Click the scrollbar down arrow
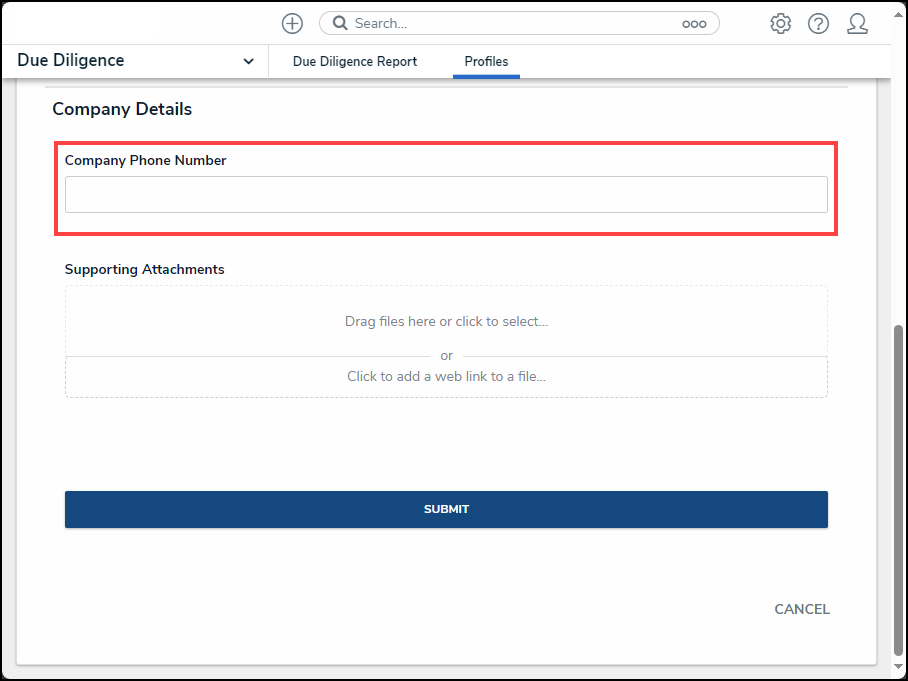 (898, 666)
